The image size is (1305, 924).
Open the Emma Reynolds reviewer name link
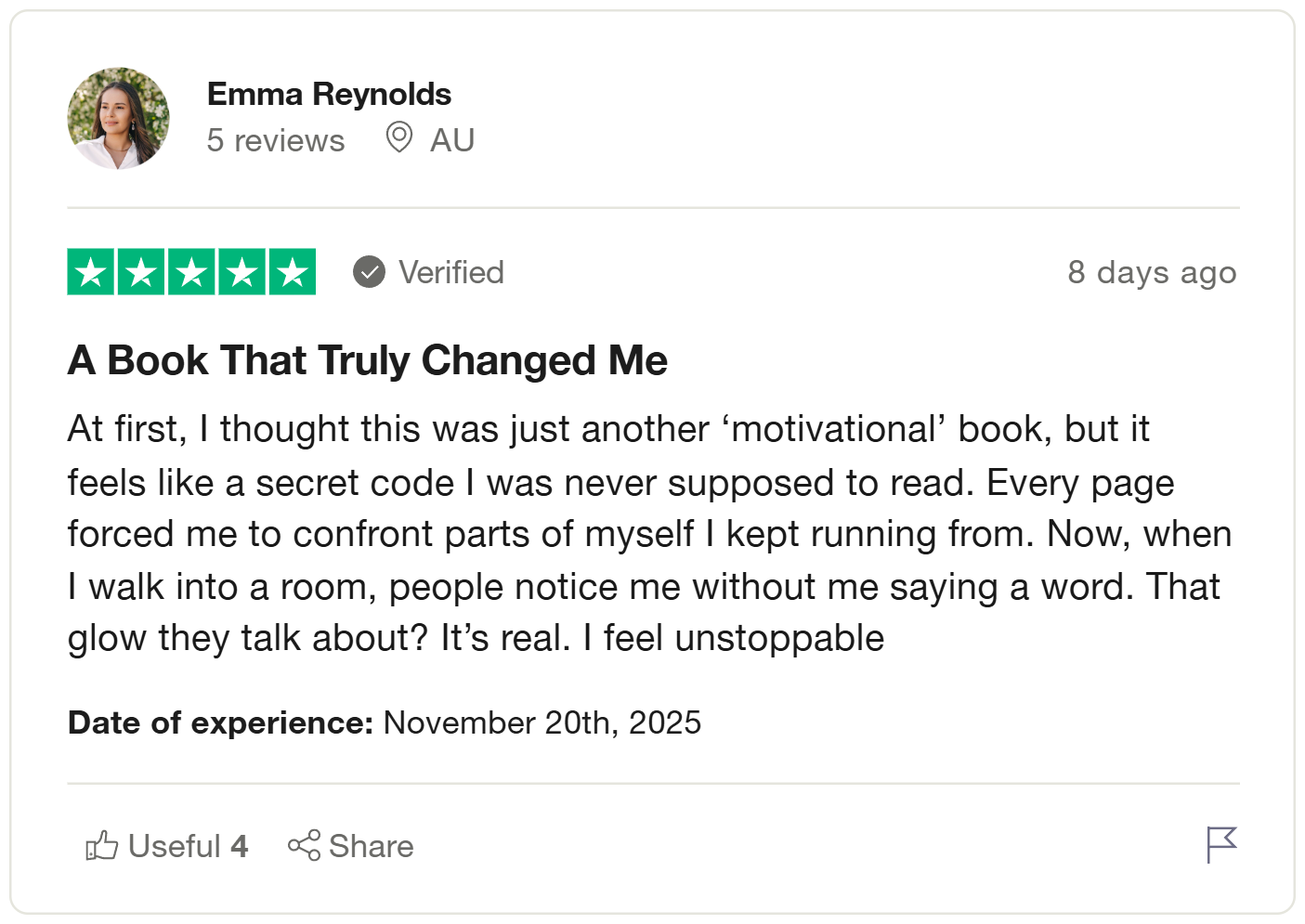[329, 94]
